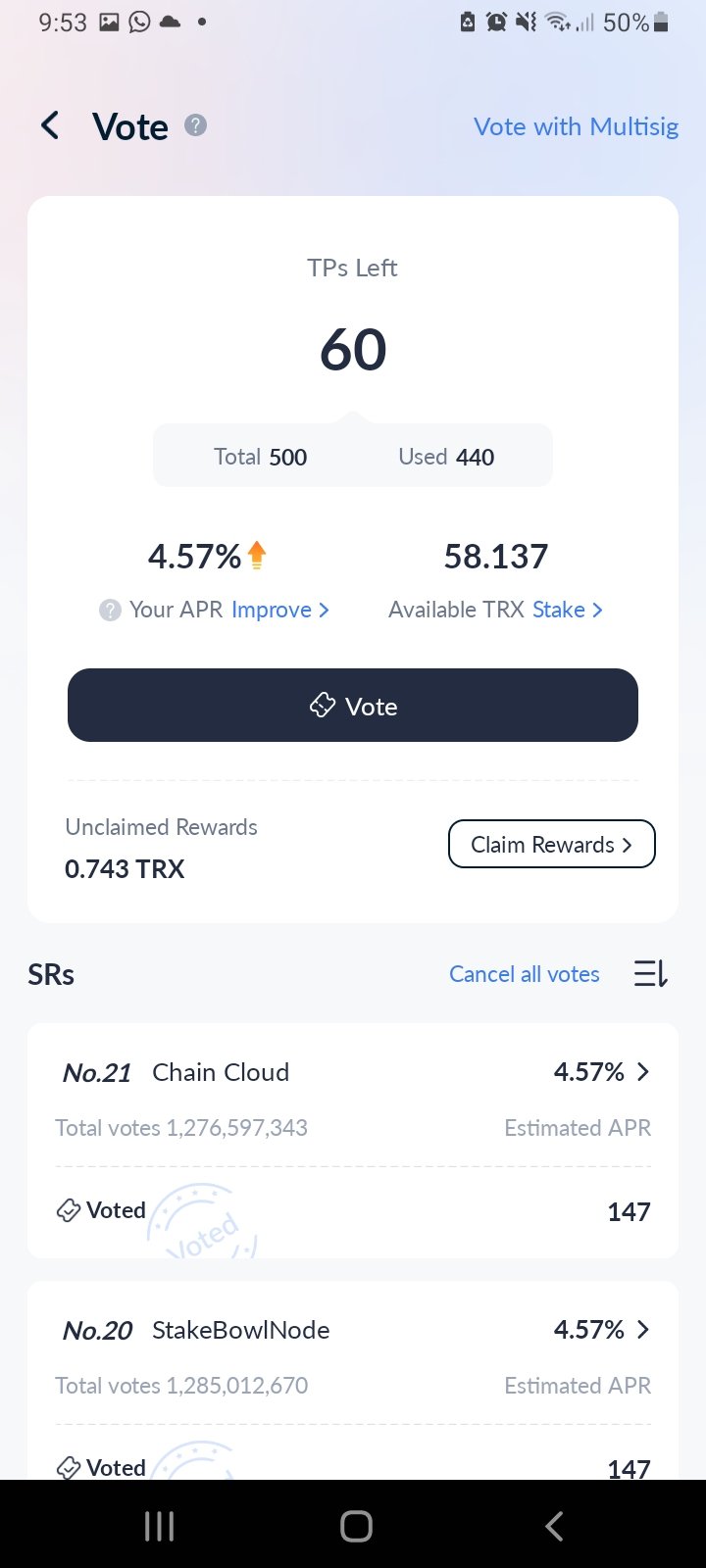Select the Total 500 TP segment
706x1568 pixels.
260,457
